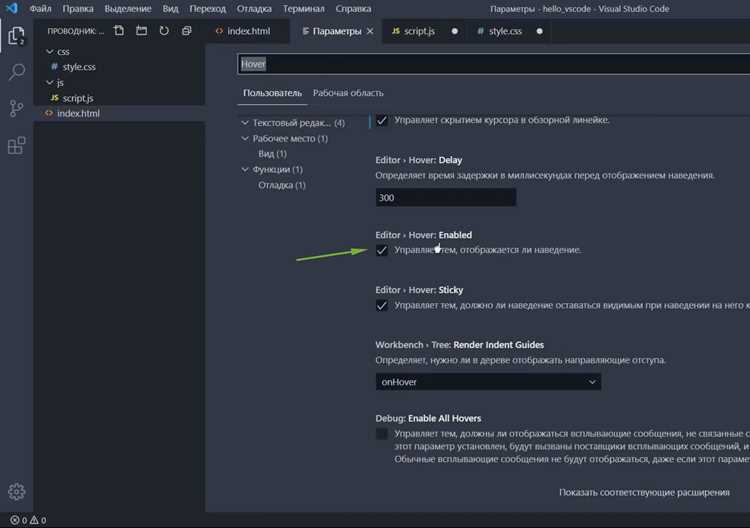Select the Рабочая область settings scope tab

348,93
